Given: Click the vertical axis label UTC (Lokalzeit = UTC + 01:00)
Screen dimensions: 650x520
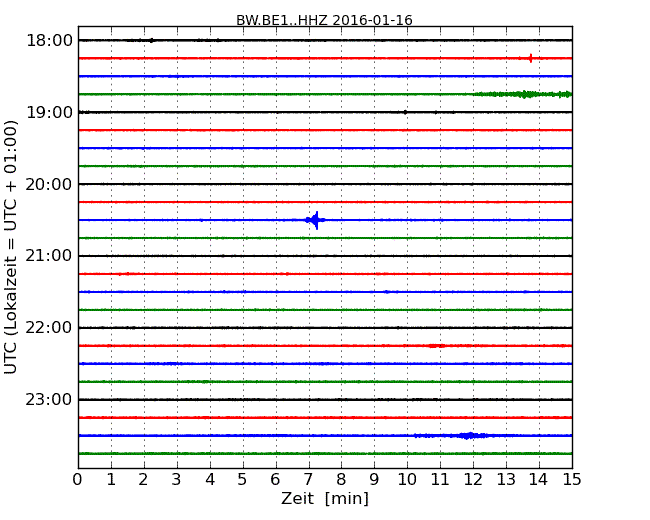Looking at the screenshot, I should point(10,247).
